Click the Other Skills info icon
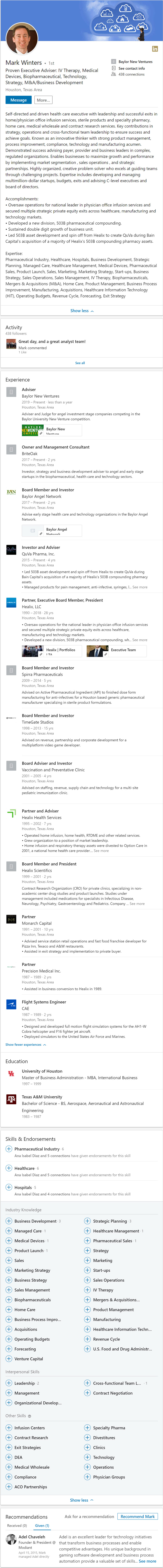This screenshot has height=1568, width=163. (29, 1416)
